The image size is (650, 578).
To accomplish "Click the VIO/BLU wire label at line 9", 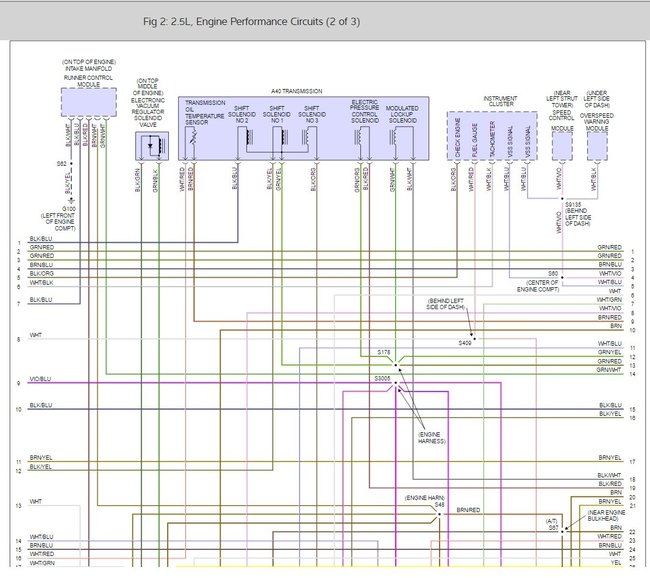I will click(40, 379).
